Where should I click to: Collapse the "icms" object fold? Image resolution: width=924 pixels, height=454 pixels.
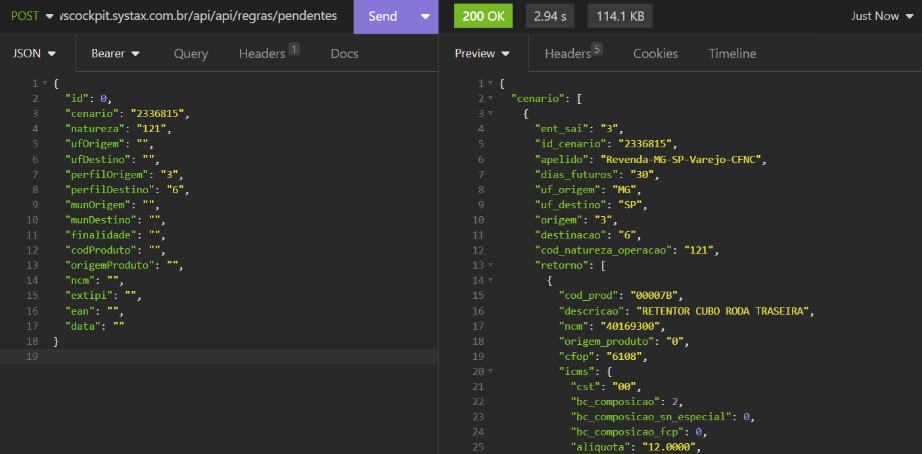490,371
